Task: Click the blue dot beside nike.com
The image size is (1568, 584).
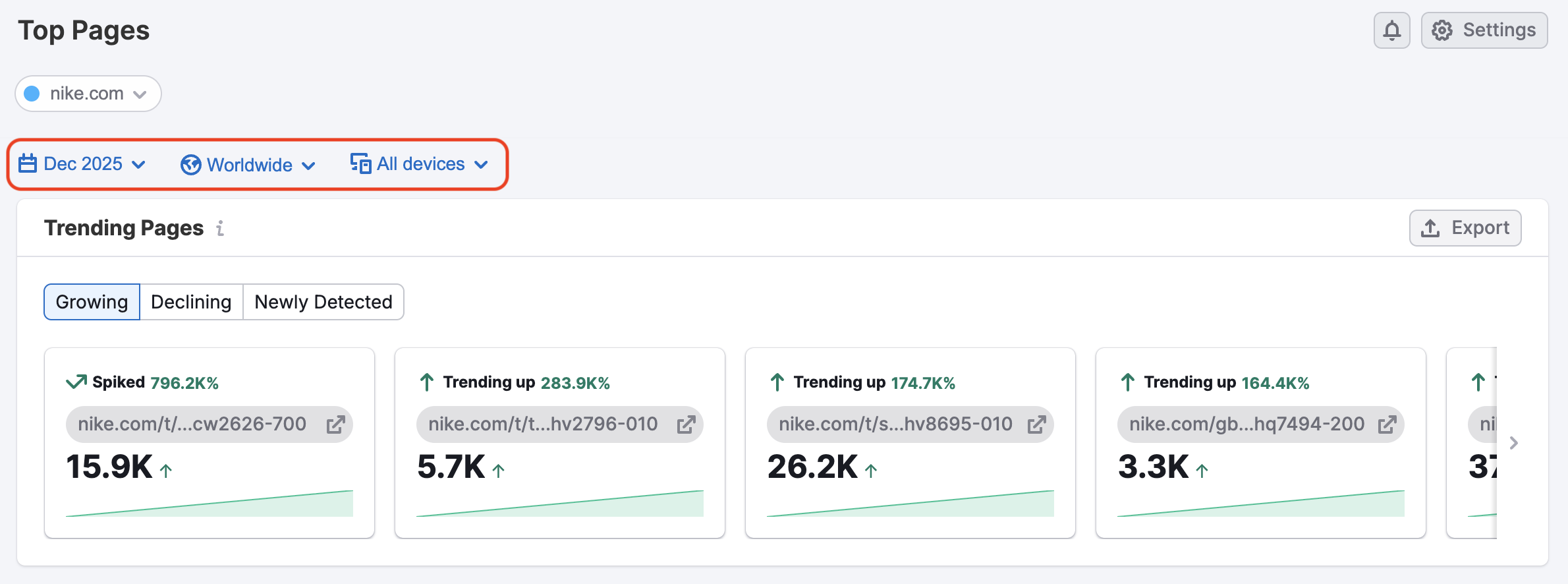Action: [x=31, y=94]
